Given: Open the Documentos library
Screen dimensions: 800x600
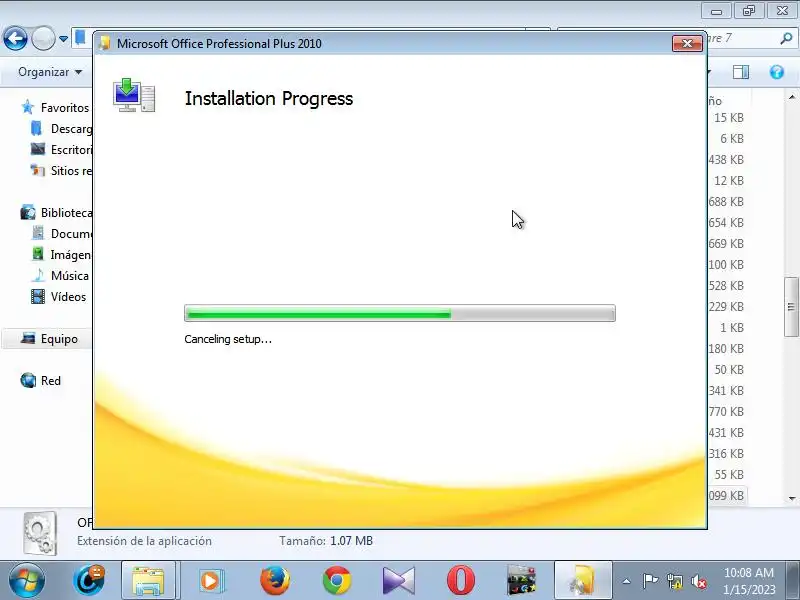Looking at the screenshot, I should [71, 234].
